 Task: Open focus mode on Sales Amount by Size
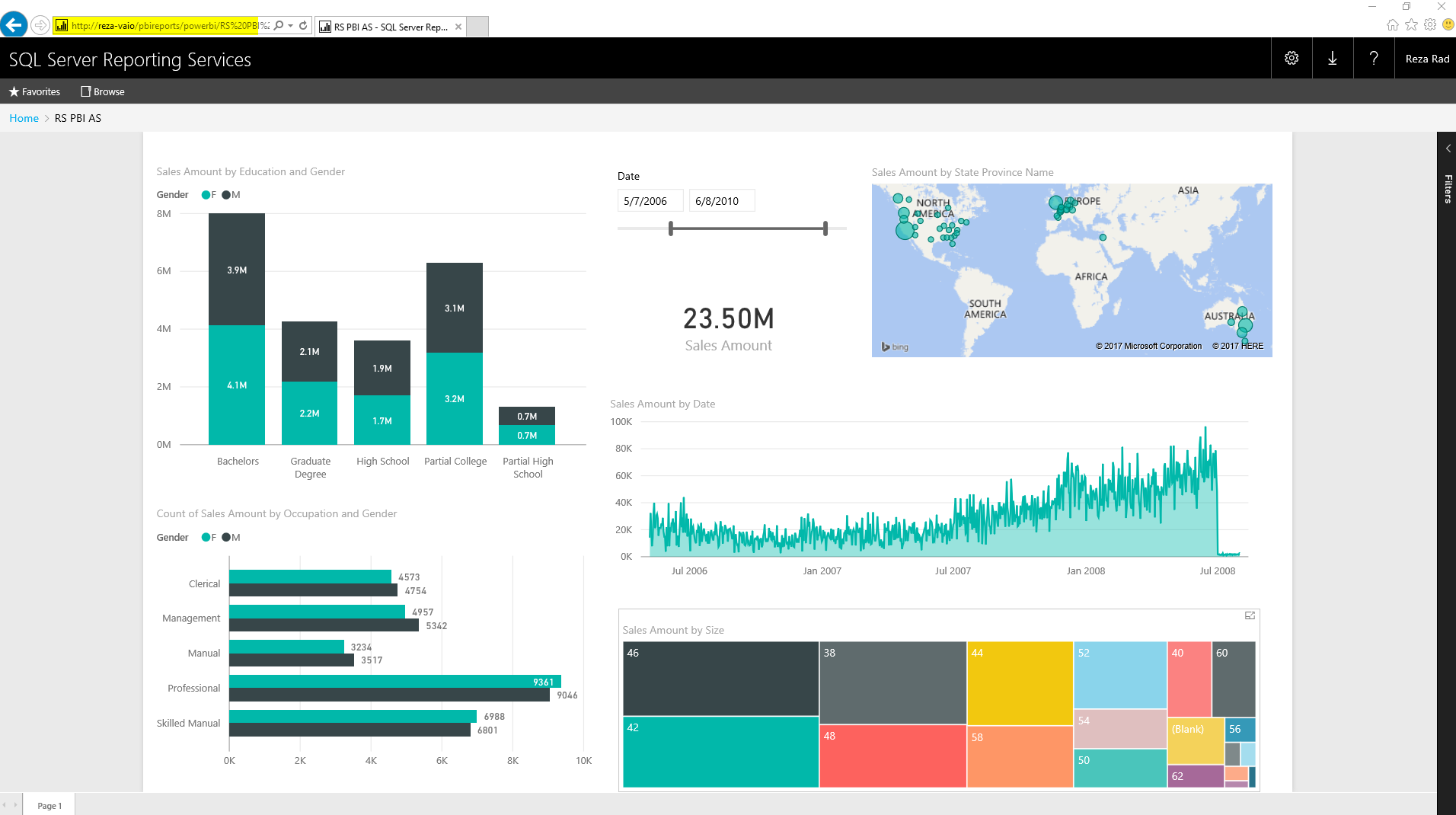point(1248,615)
